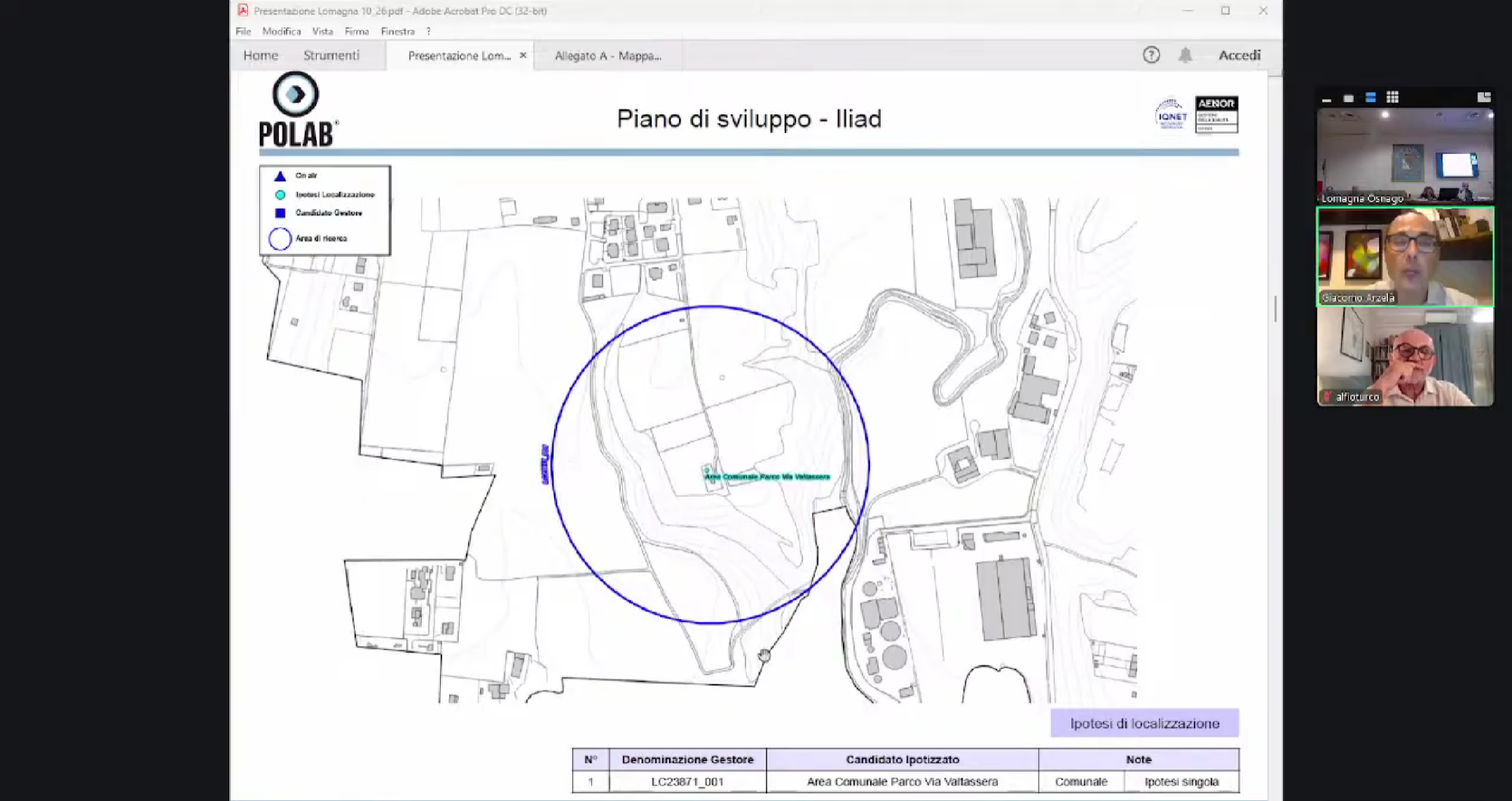Select the stacked strip video view

point(1370,97)
